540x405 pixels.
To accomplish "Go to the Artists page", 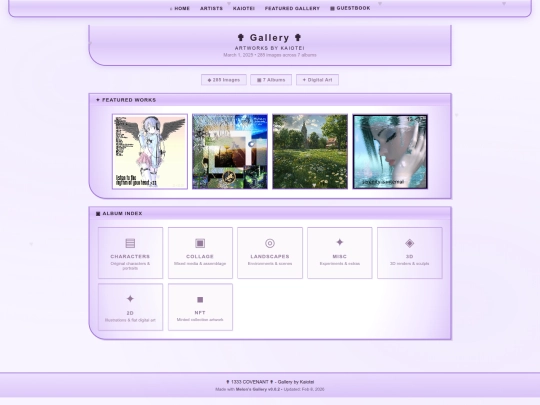I will coord(211,8).
